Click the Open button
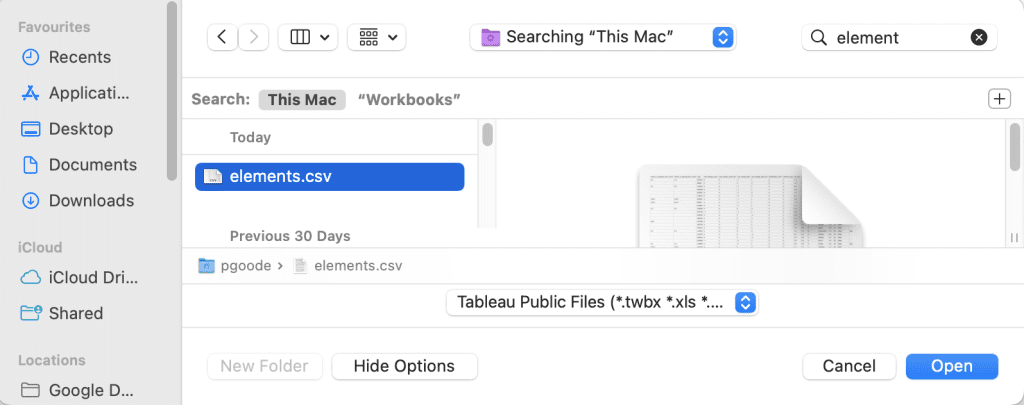Screen dimensions: 1024x405 pyautogui.click(x=952, y=366)
